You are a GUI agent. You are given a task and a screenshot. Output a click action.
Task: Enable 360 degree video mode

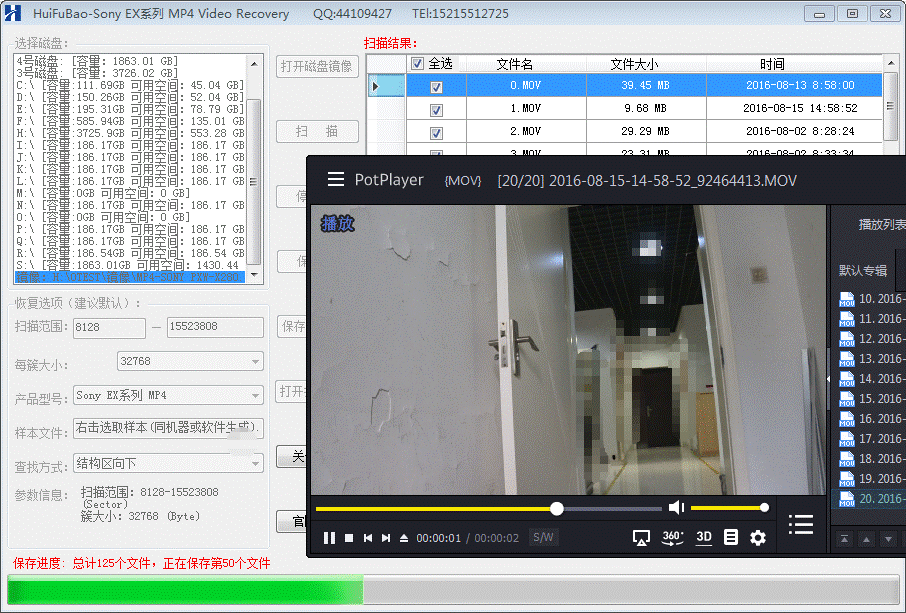pyautogui.click(x=672, y=538)
